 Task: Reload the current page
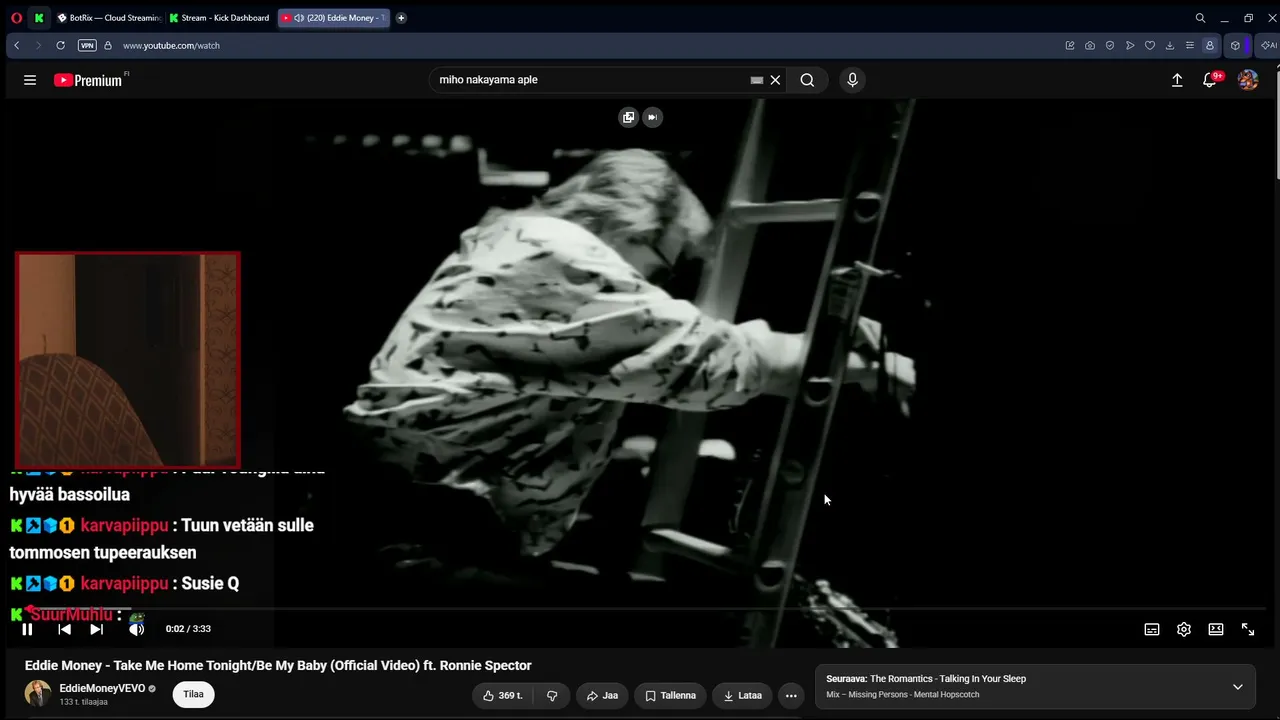pyautogui.click(x=60, y=45)
